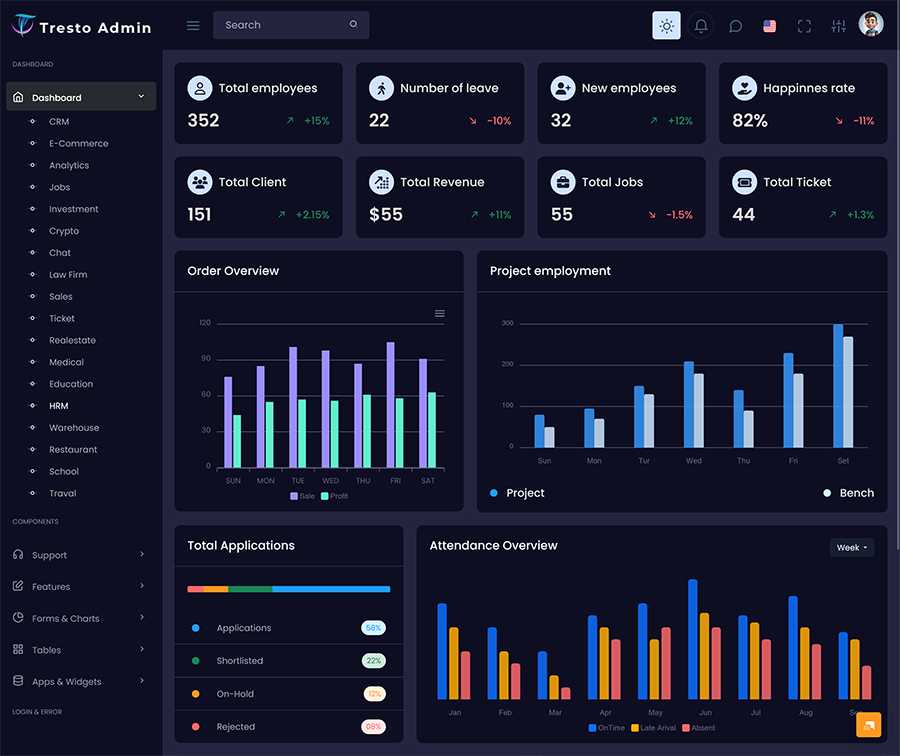Toggle fullscreen mode icon
This screenshot has width=900, height=756.
coord(804,26)
